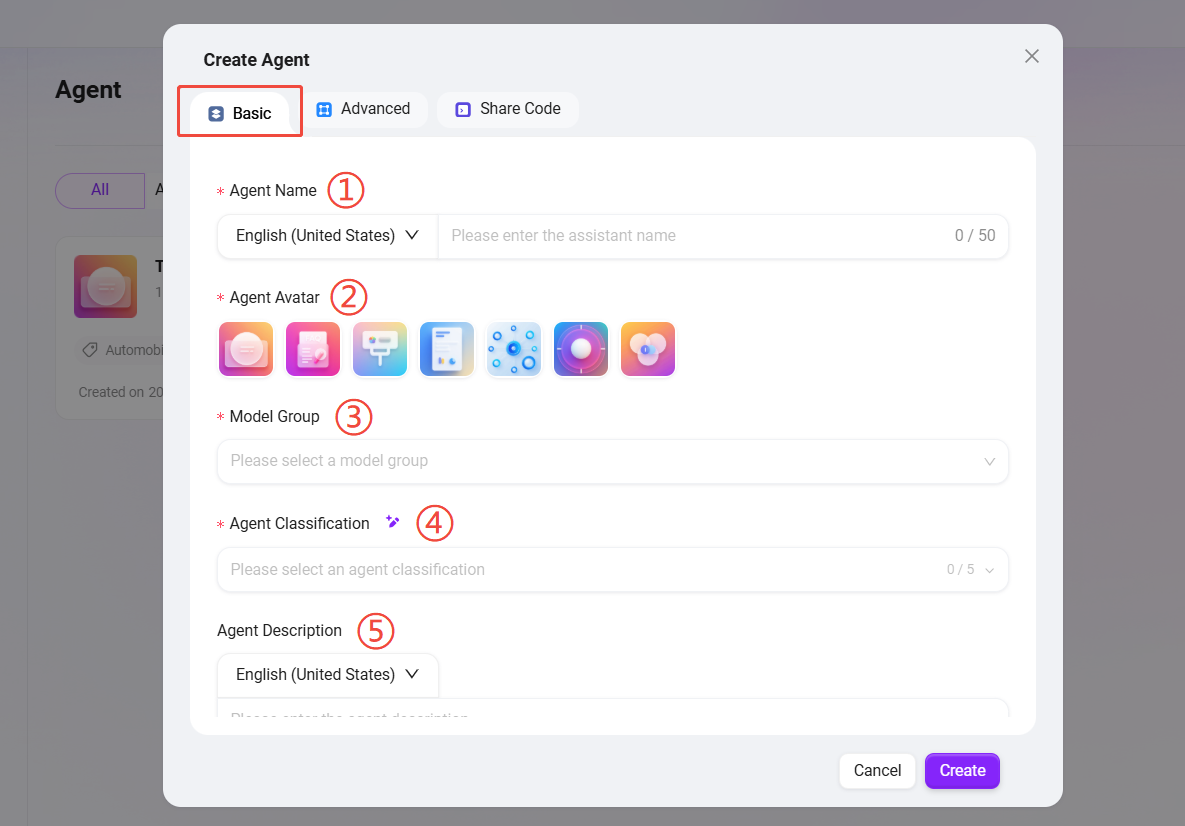The height and width of the screenshot is (826, 1185).
Task: Select the target sphere avatar
Action: 581,349
